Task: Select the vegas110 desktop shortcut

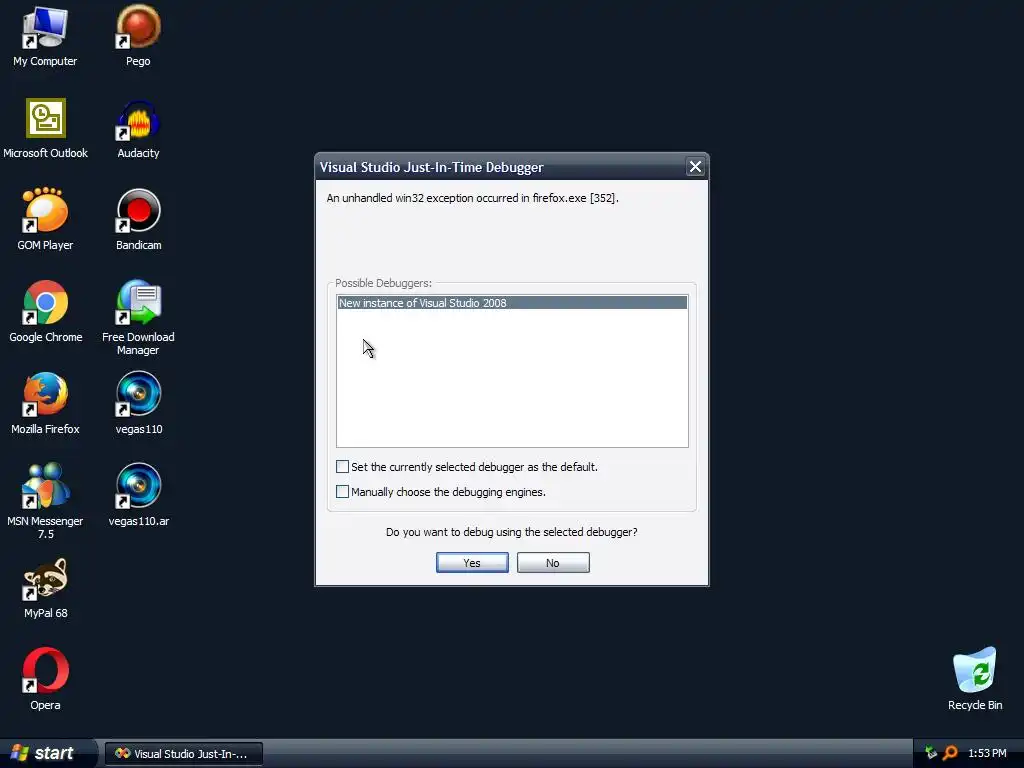Action: pyautogui.click(x=138, y=404)
